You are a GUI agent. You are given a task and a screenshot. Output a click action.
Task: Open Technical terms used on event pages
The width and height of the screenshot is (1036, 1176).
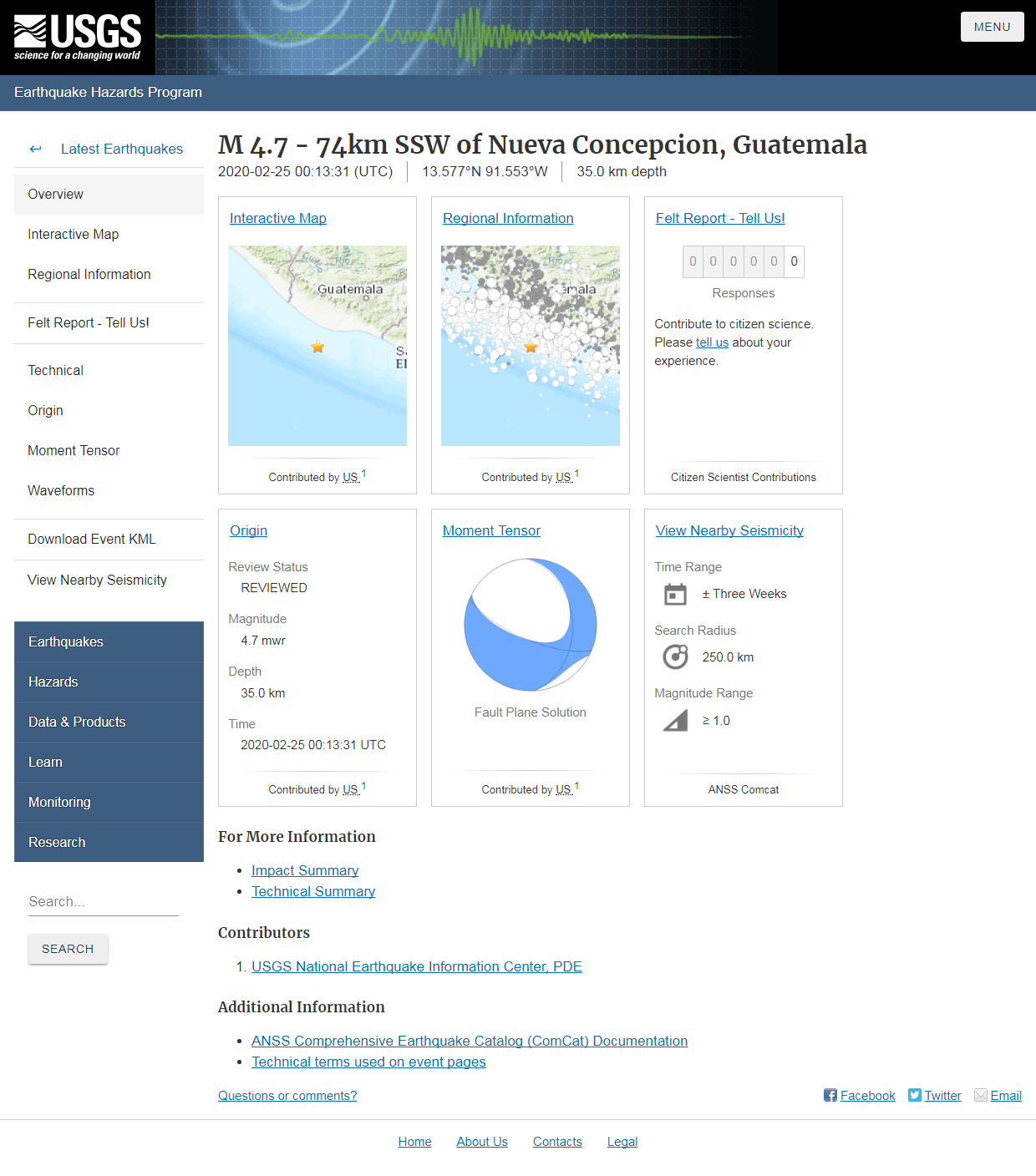click(x=368, y=1062)
